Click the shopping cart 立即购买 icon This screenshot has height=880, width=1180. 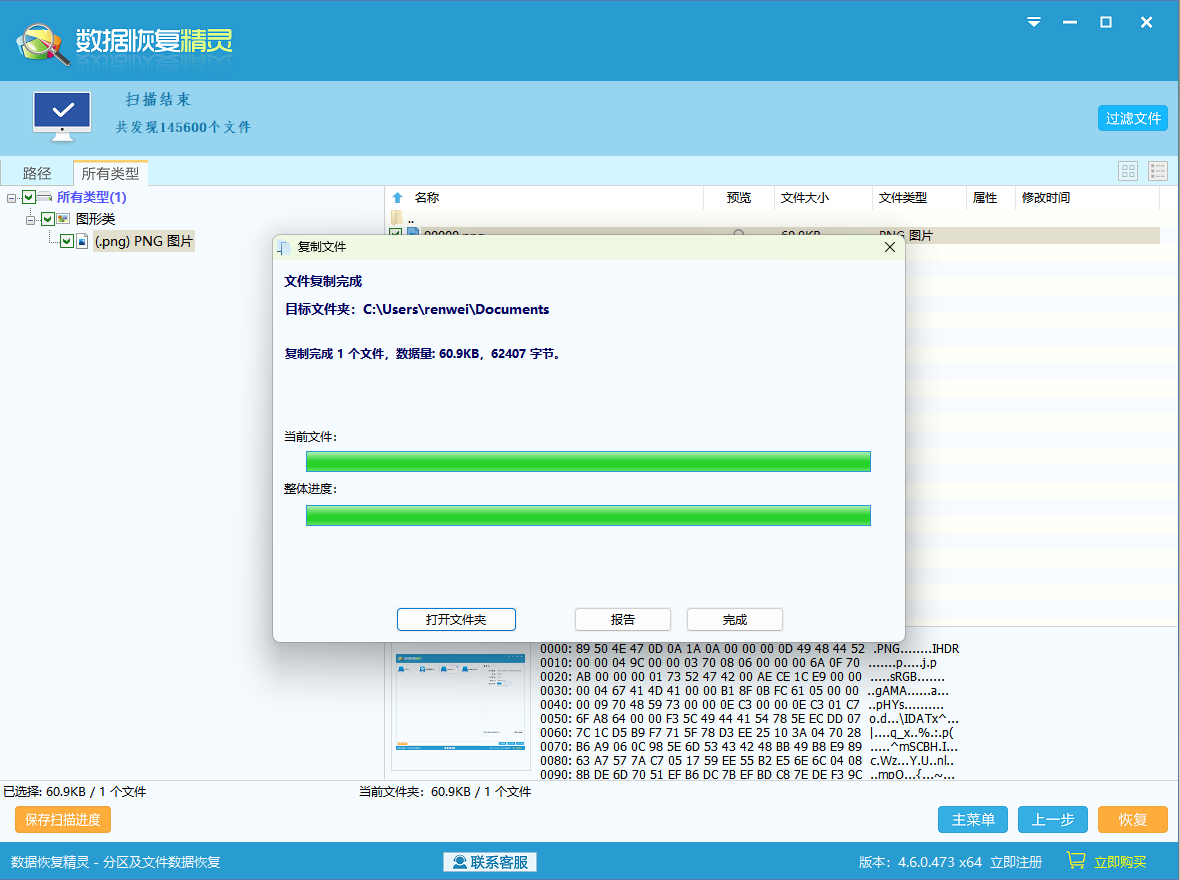(1076, 861)
